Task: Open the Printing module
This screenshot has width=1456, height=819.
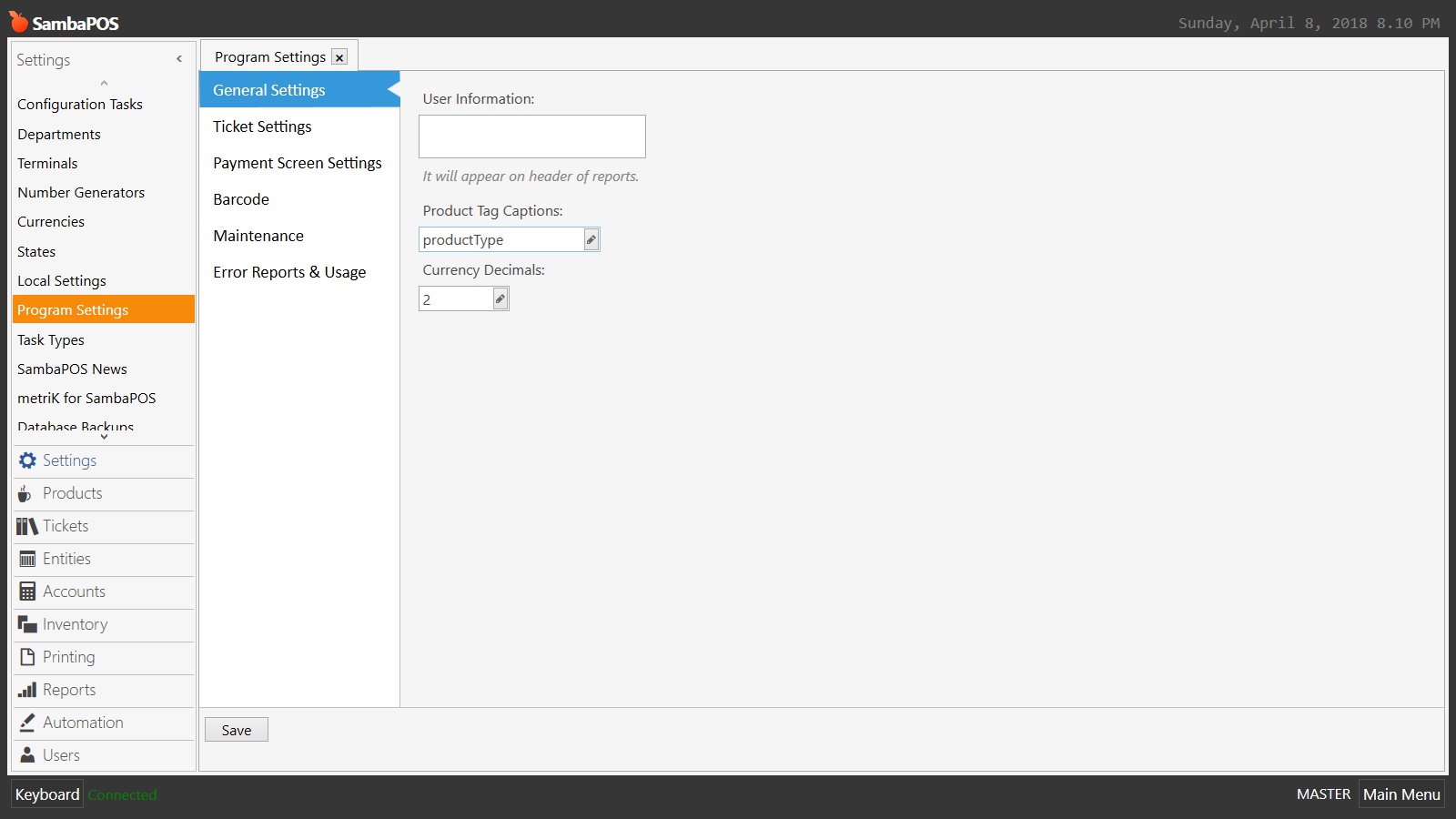Action: (104, 657)
